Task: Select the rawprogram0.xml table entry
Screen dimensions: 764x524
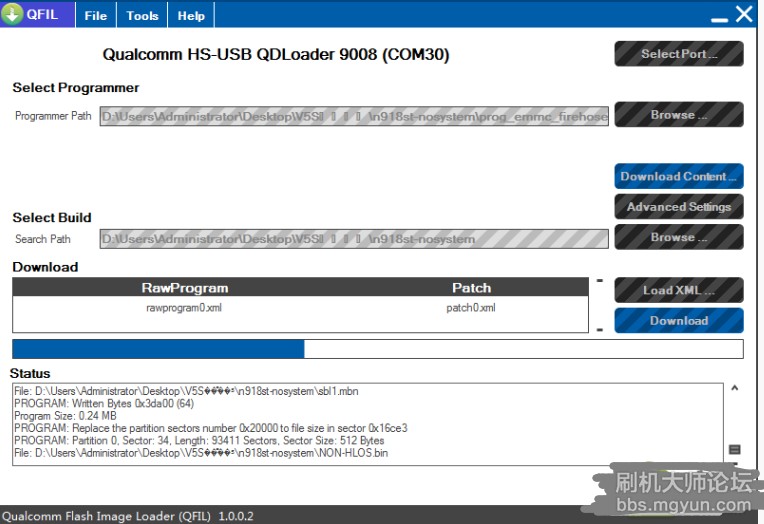Action: 184,308
